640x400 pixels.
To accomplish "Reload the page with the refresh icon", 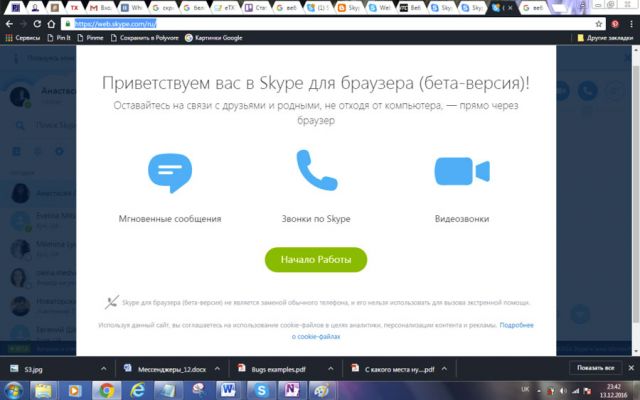I will coord(37,24).
